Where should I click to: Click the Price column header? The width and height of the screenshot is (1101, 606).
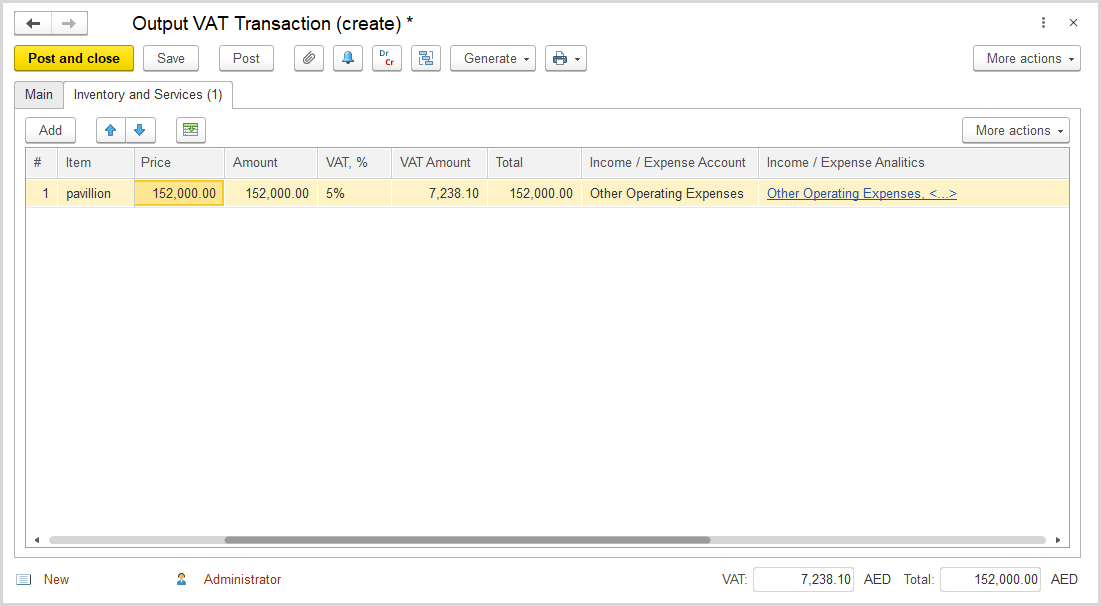[179, 162]
